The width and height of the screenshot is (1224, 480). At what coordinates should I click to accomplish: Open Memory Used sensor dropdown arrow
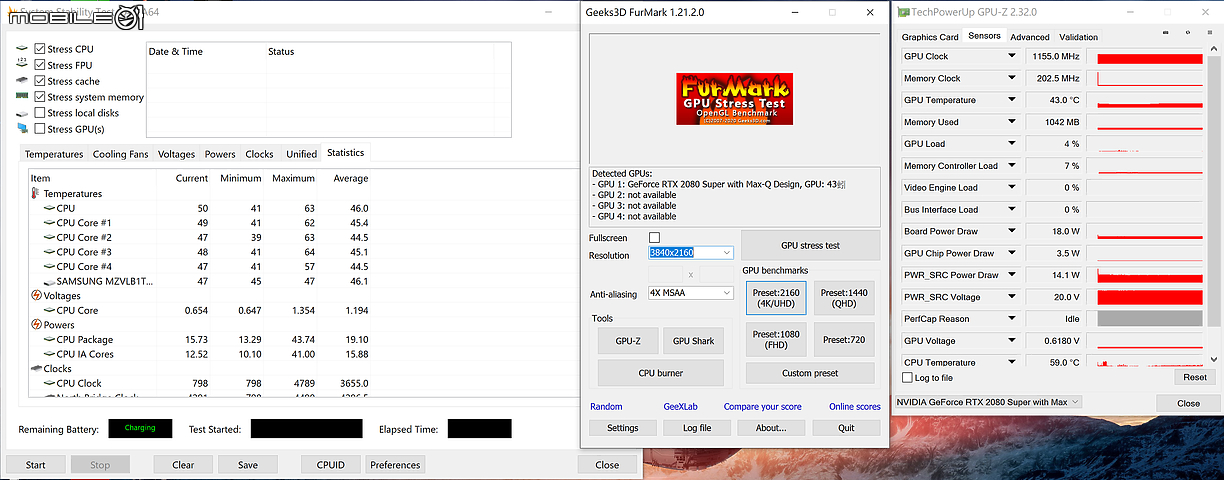[x=1011, y=123]
